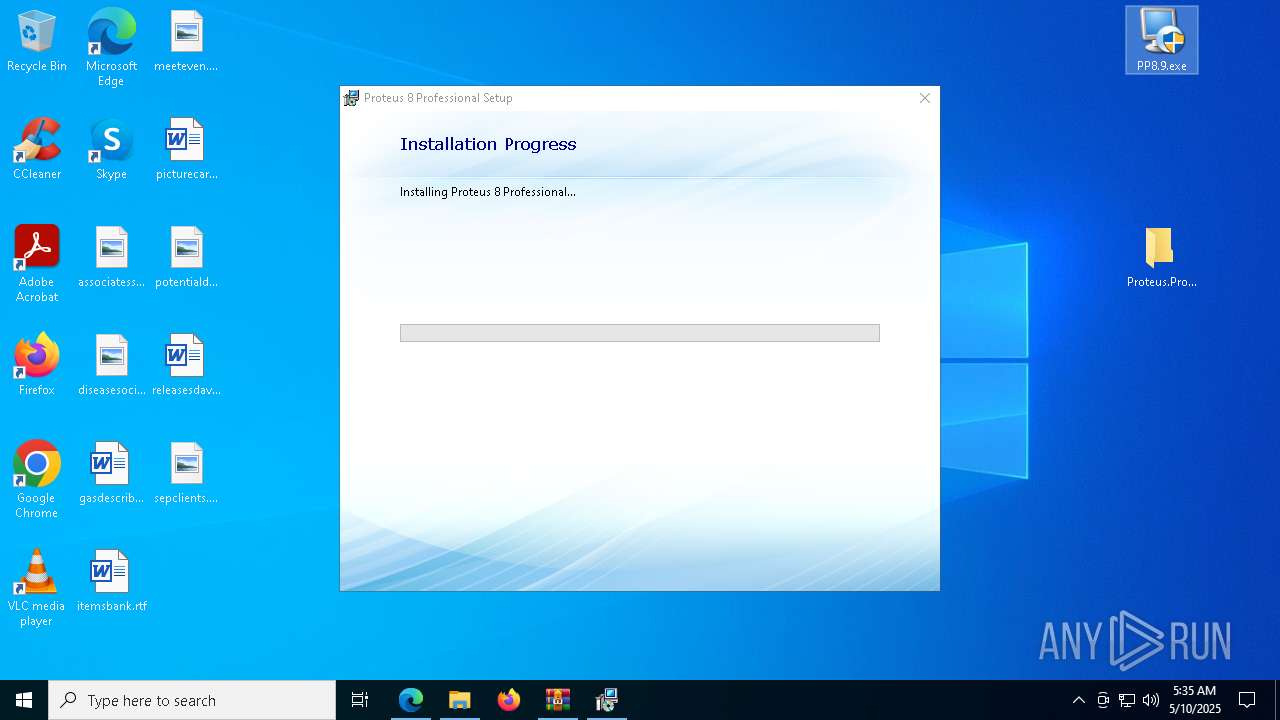The height and width of the screenshot is (720, 1280).
Task: Select the PP8.9.exe installer on desktop
Action: [x=1161, y=41]
